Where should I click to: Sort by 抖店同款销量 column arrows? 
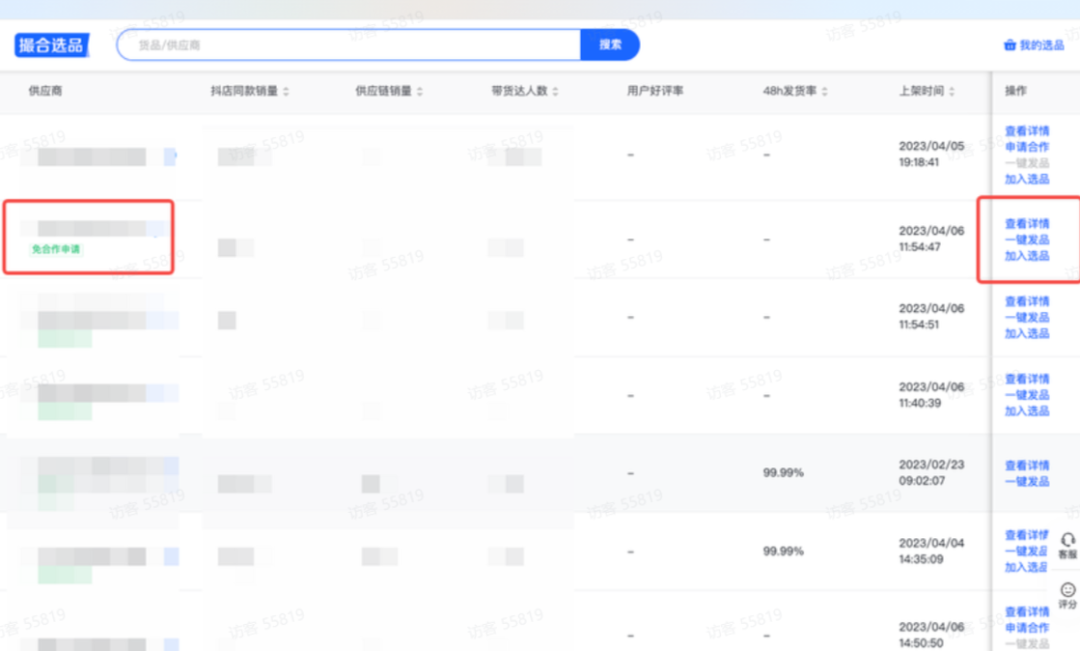(x=286, y=92)
